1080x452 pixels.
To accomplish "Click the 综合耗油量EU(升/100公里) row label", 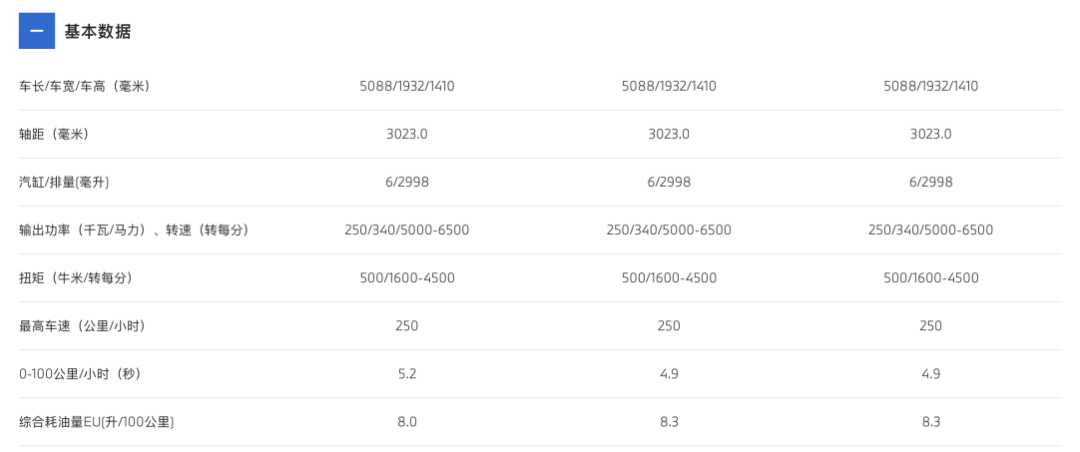I will 97,422.
